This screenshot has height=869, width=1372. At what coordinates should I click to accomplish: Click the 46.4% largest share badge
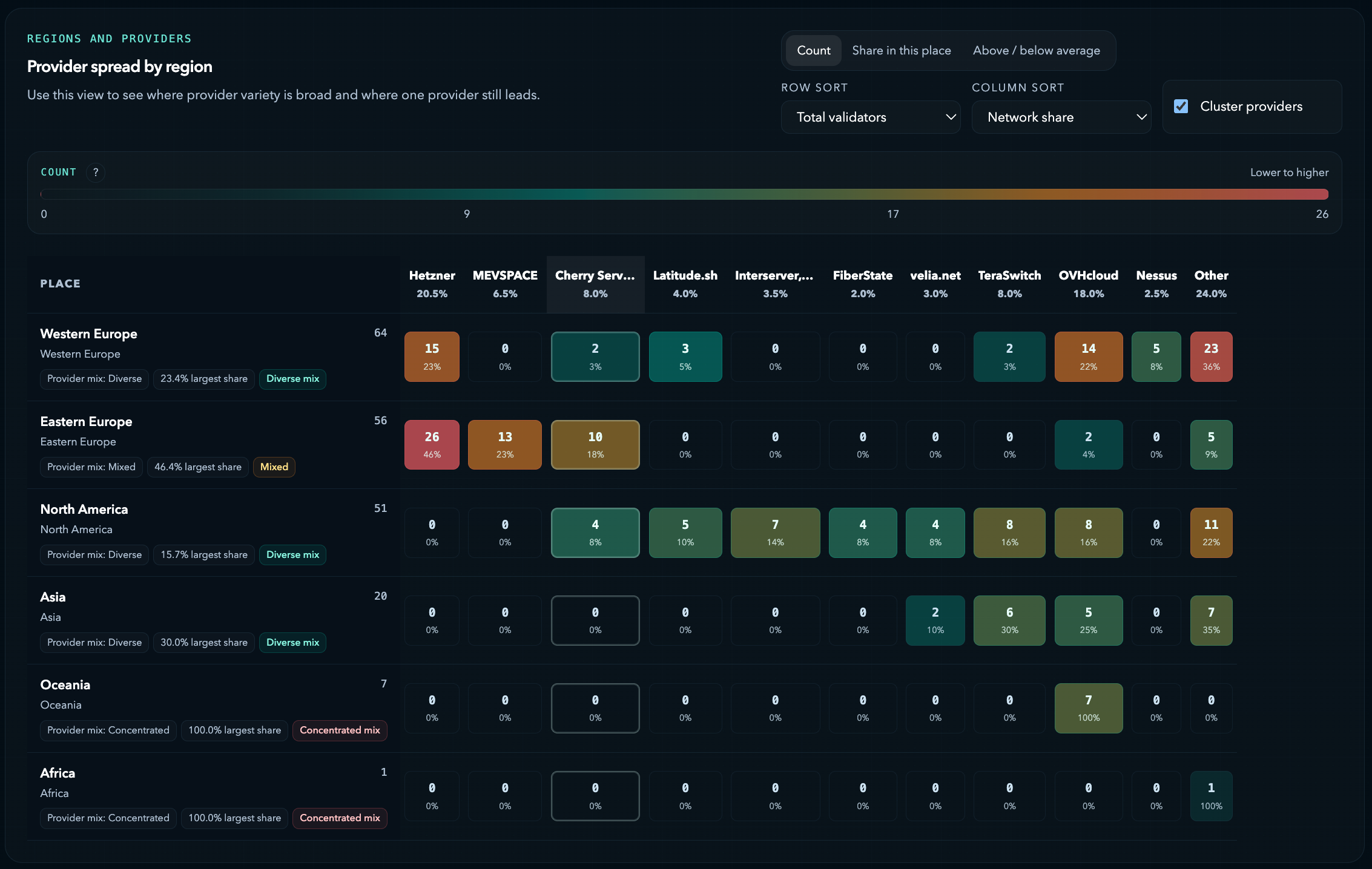pyautogui.click(x=198, y=467)
